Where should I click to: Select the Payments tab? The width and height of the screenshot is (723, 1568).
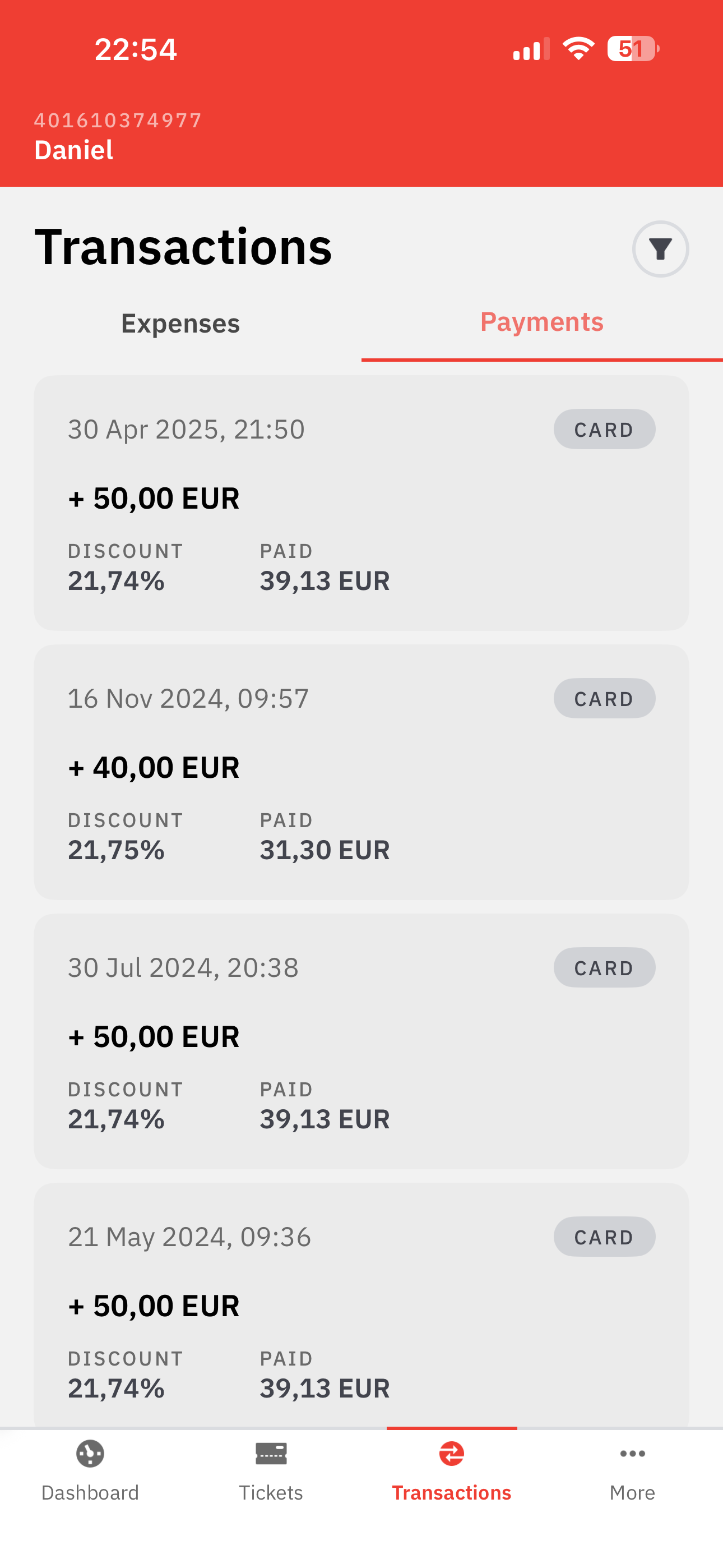pyautogui.click(x=543, y=323)
